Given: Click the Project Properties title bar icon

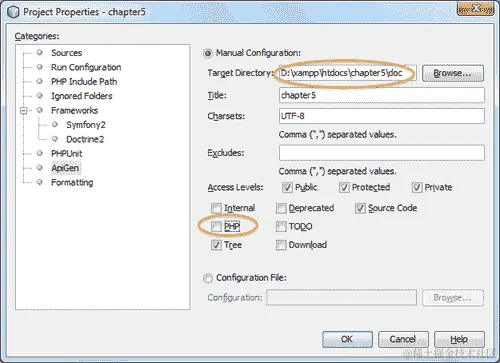Looking at the screenshot, I should [13, 12].
